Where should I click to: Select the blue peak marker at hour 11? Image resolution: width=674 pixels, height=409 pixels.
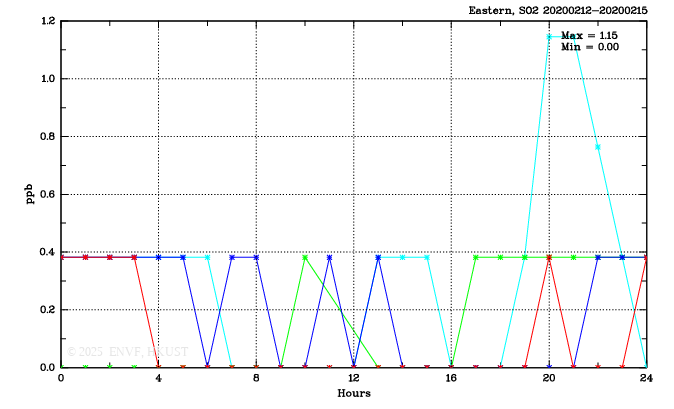pos(330,257)
